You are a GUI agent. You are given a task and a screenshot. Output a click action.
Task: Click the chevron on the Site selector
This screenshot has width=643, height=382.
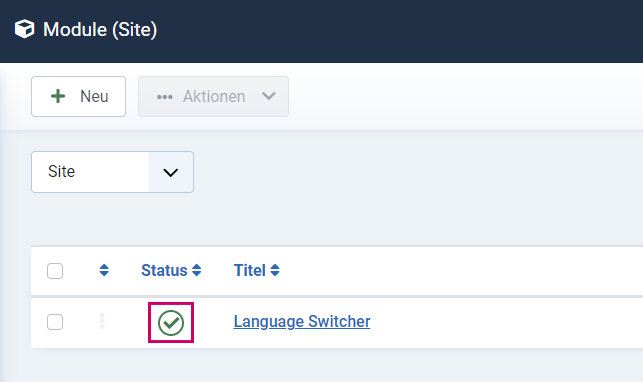171,173
